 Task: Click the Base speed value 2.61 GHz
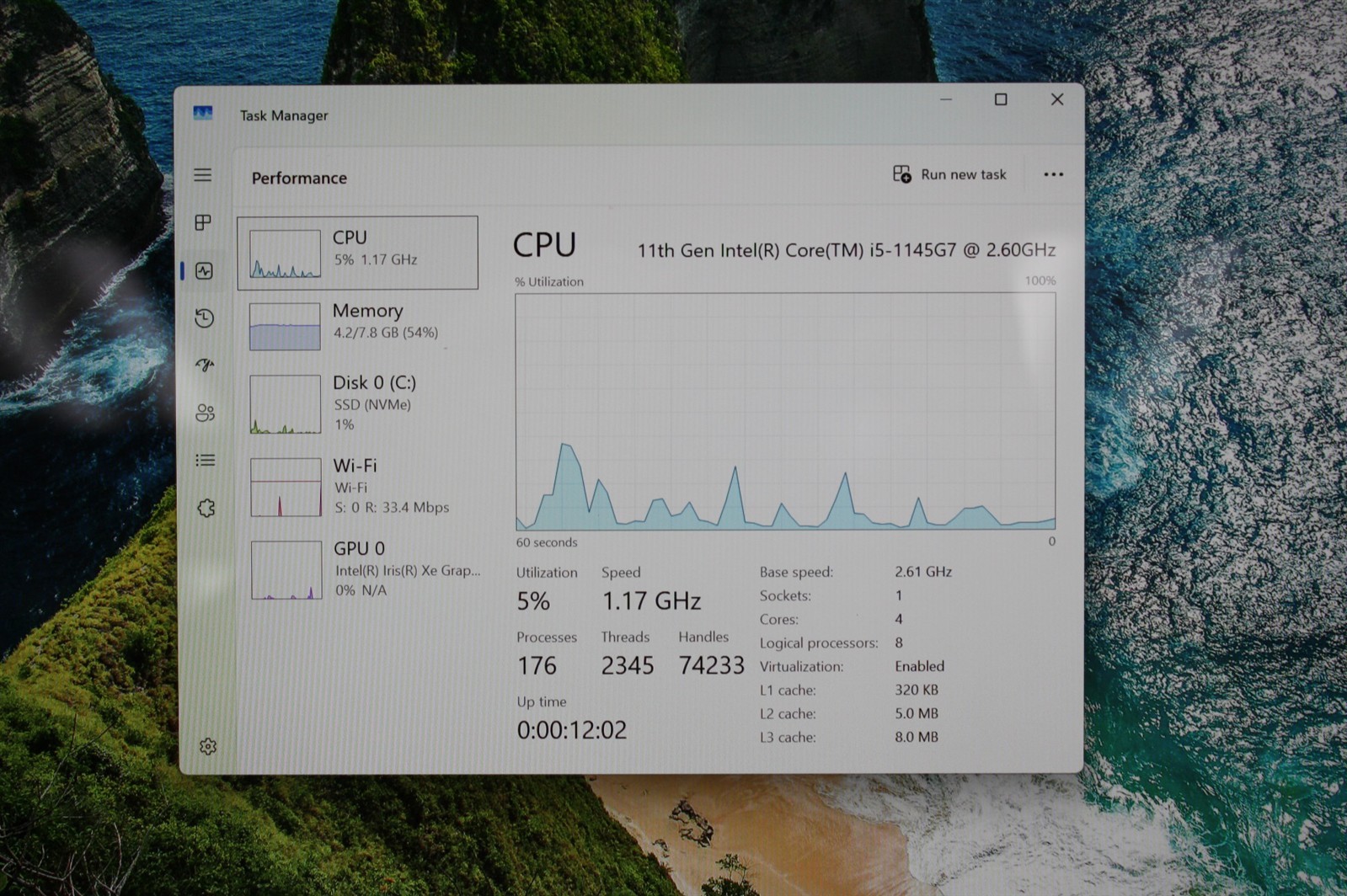point(923,571)
